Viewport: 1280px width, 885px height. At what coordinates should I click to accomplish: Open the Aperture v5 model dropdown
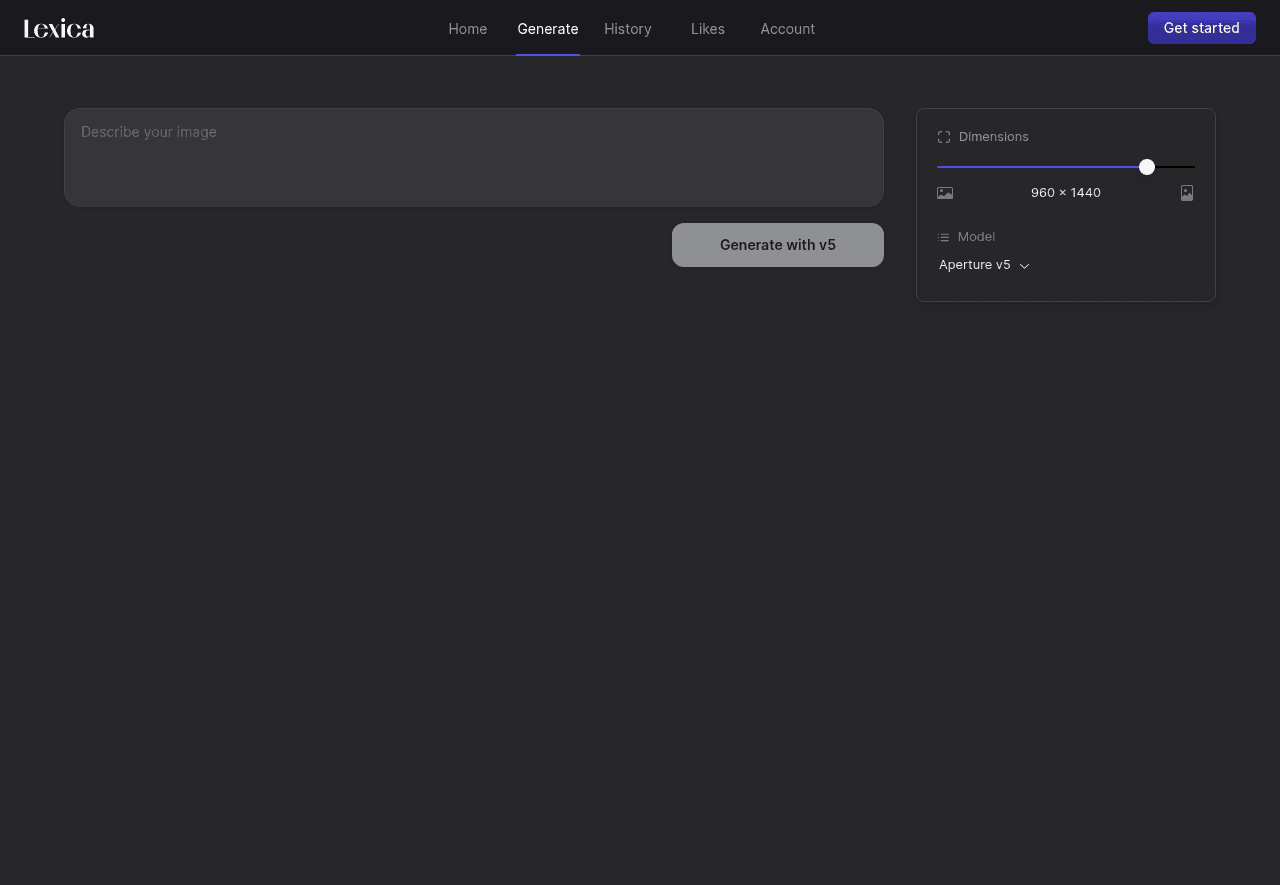[x=975, y=265]
